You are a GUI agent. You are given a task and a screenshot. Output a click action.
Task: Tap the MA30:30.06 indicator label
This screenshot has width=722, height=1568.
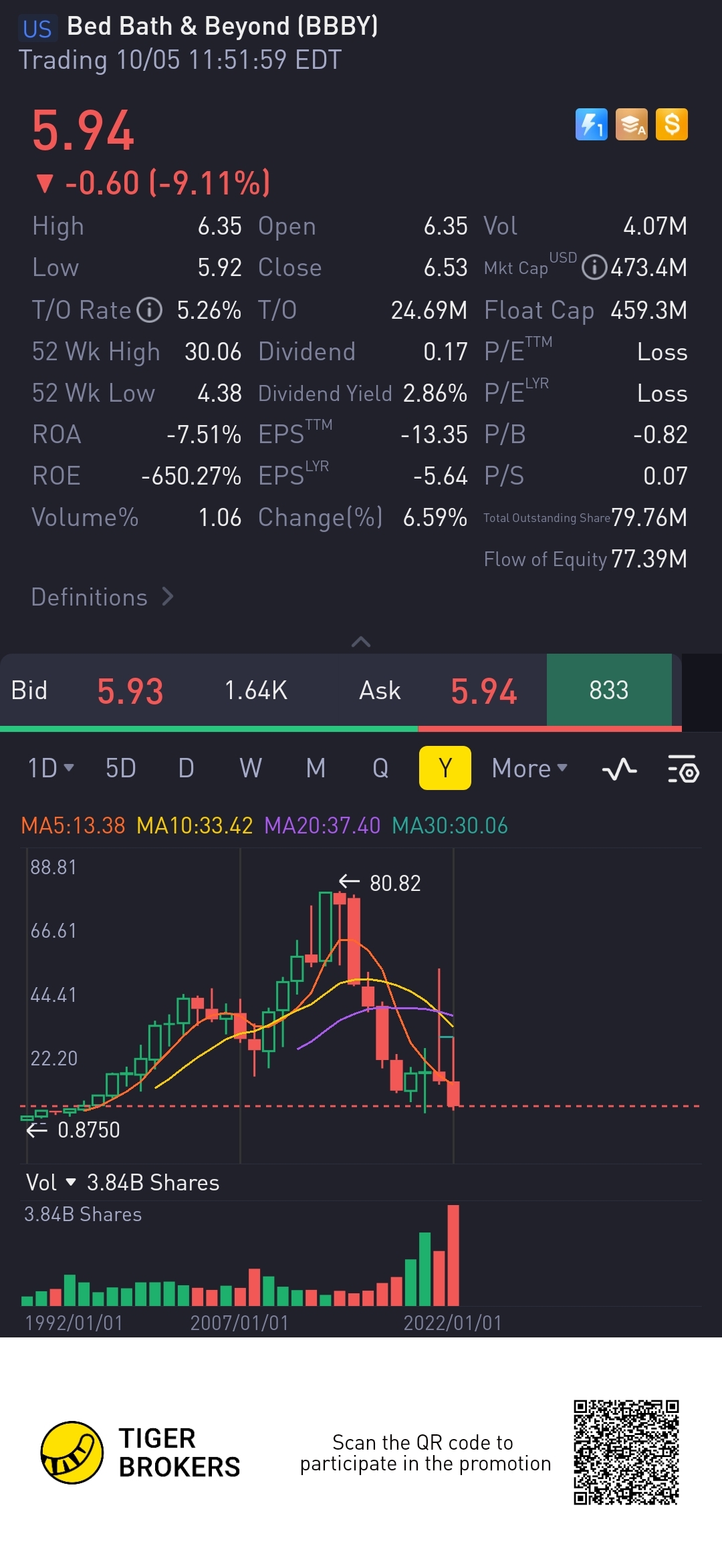450,825
